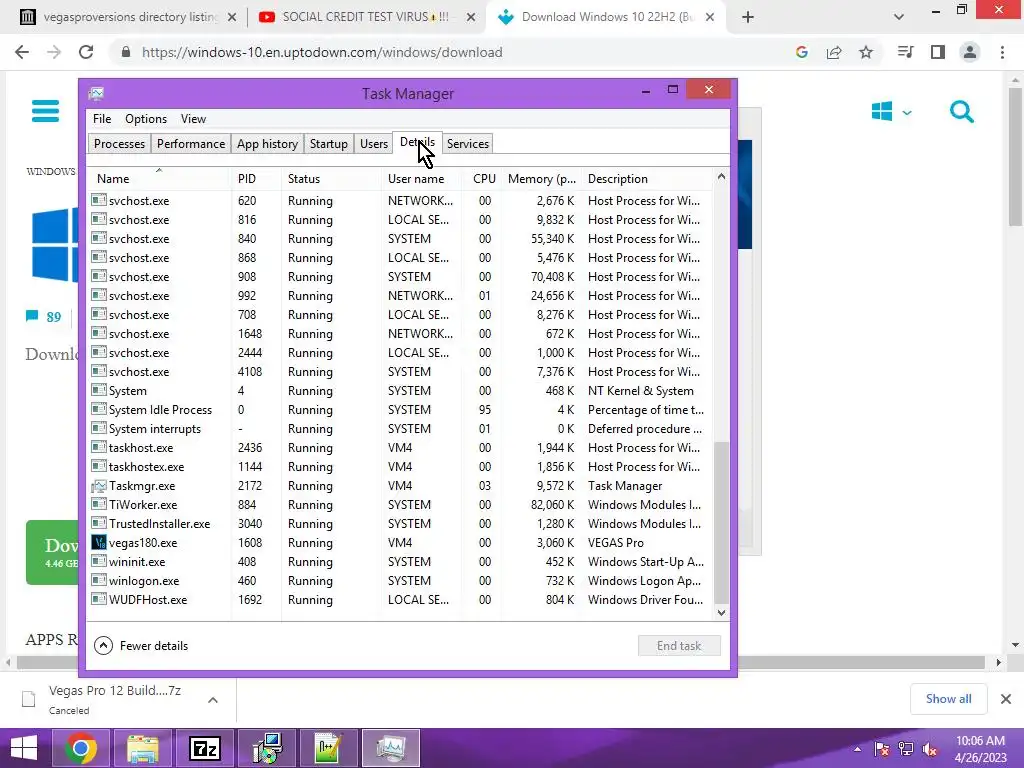Viewport: 1024px width, 768px height.
Task: Click the comments bubble icon next to 89
Action: [31, 317]
